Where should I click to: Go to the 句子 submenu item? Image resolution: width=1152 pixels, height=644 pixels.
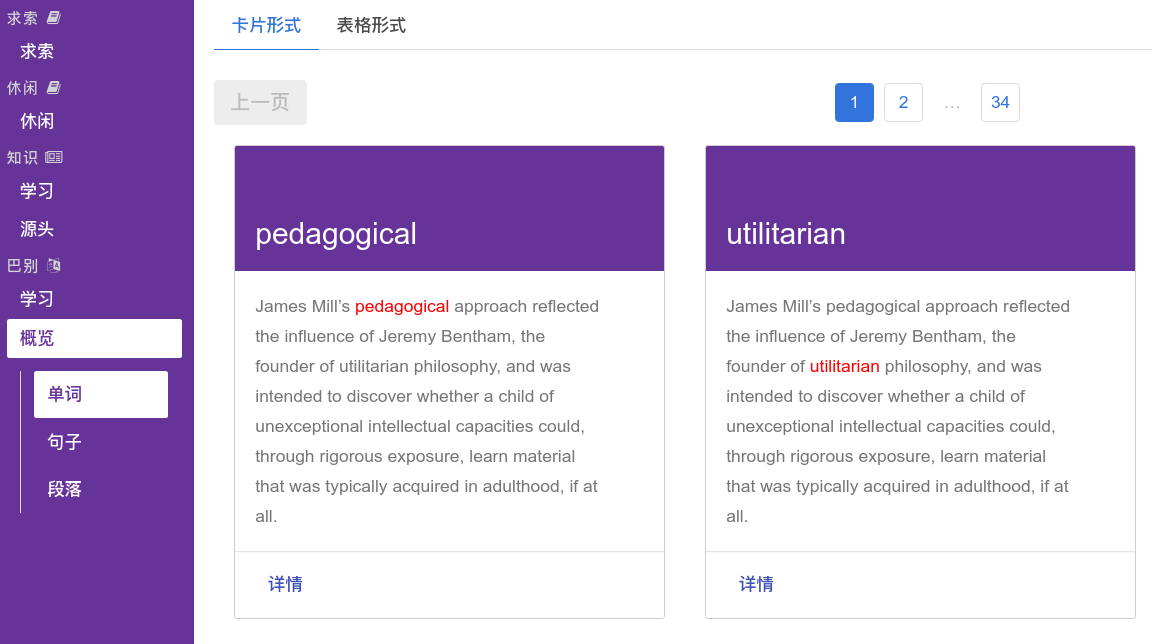(65, 442)
